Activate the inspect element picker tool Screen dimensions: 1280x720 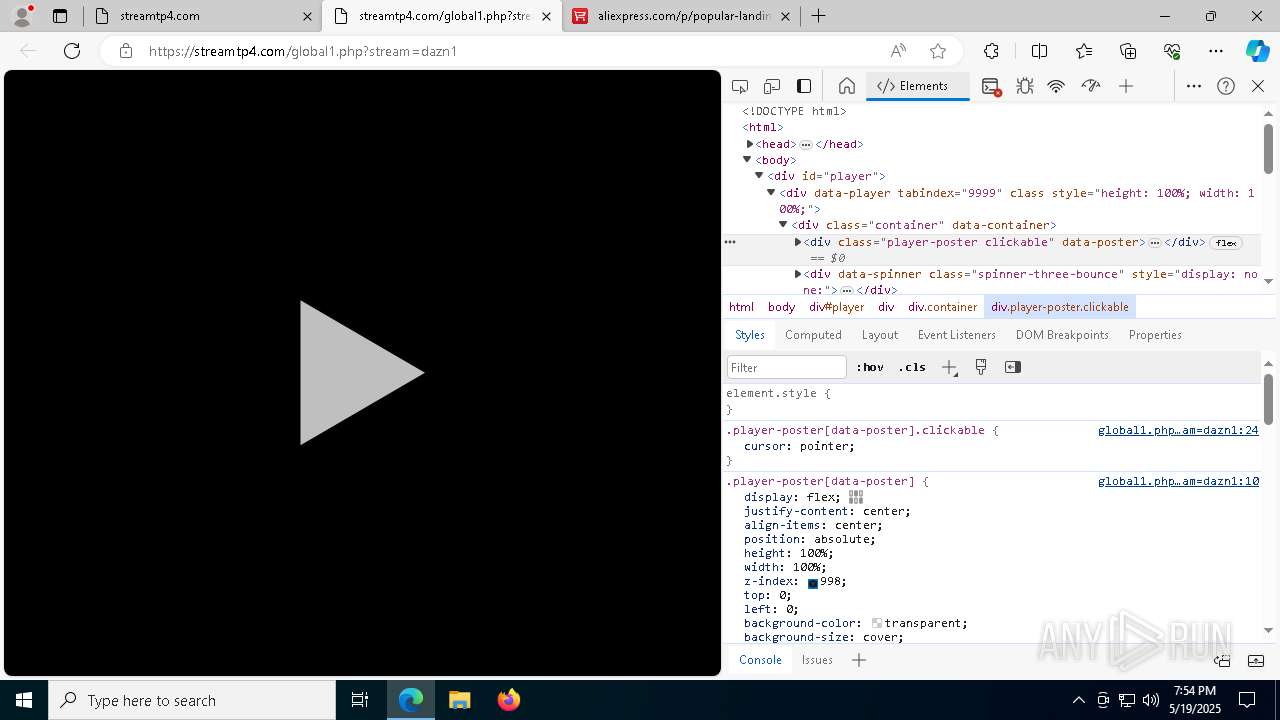pyautogui.click(x=740, y=86)
